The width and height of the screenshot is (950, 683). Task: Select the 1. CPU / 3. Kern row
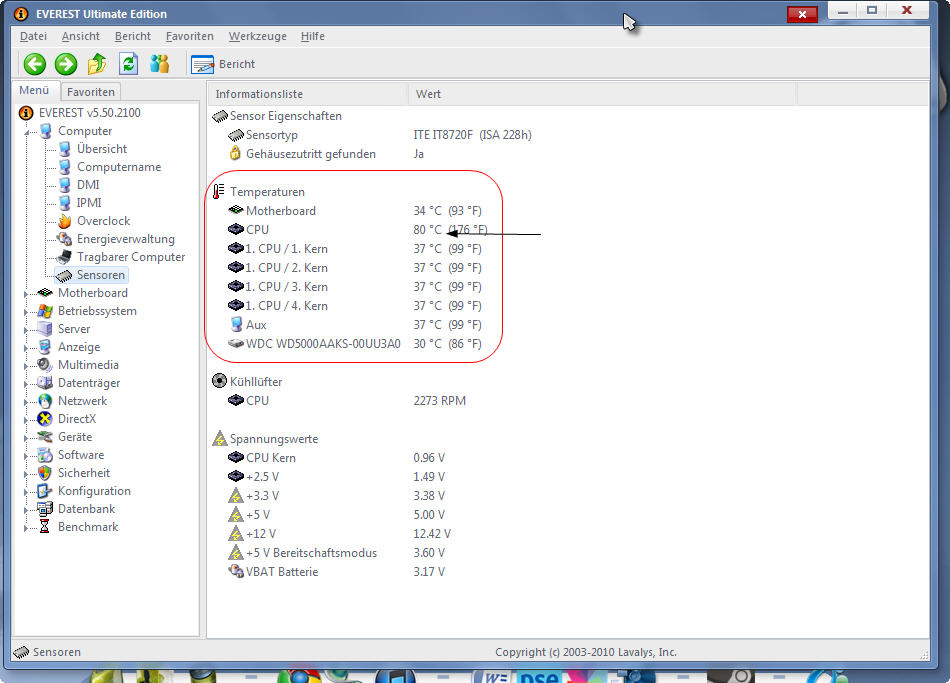tap(354, 287)
